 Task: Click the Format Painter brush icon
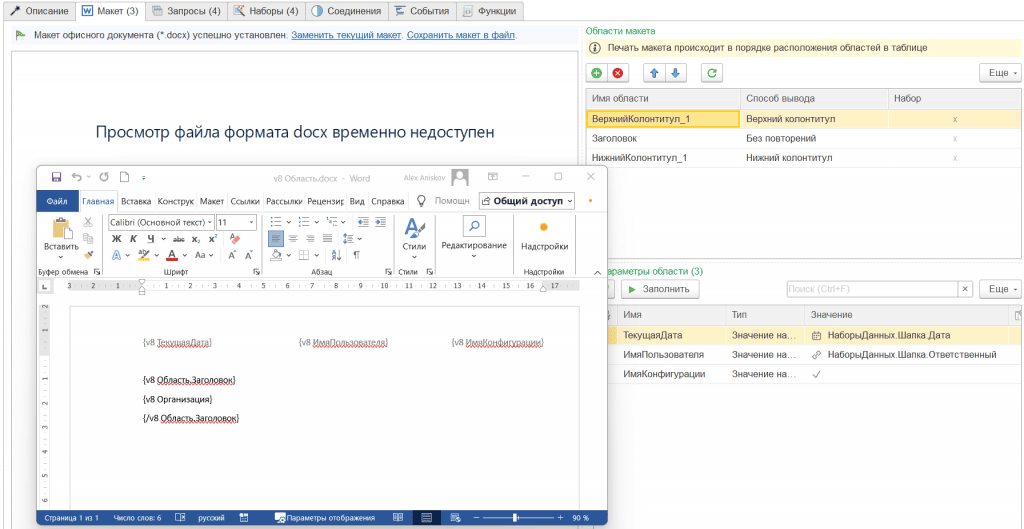(88, 255)
